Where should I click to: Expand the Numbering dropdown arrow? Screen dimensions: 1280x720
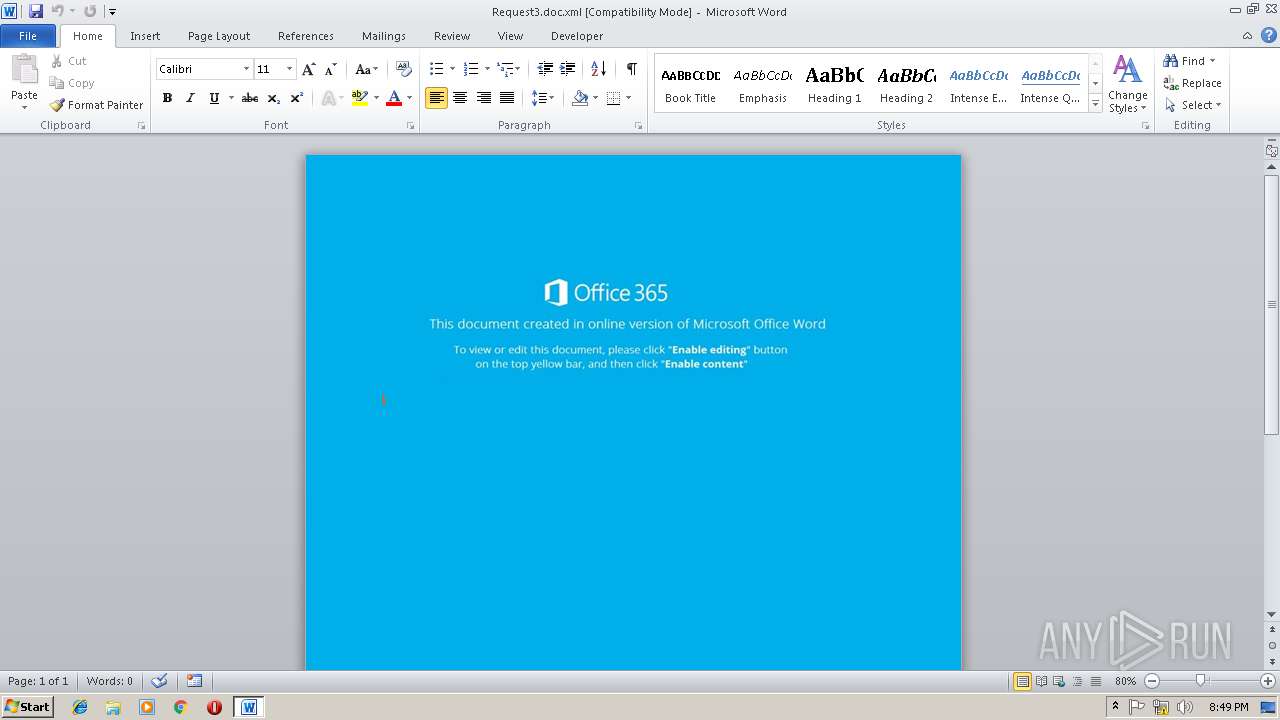tap(487, 69)
